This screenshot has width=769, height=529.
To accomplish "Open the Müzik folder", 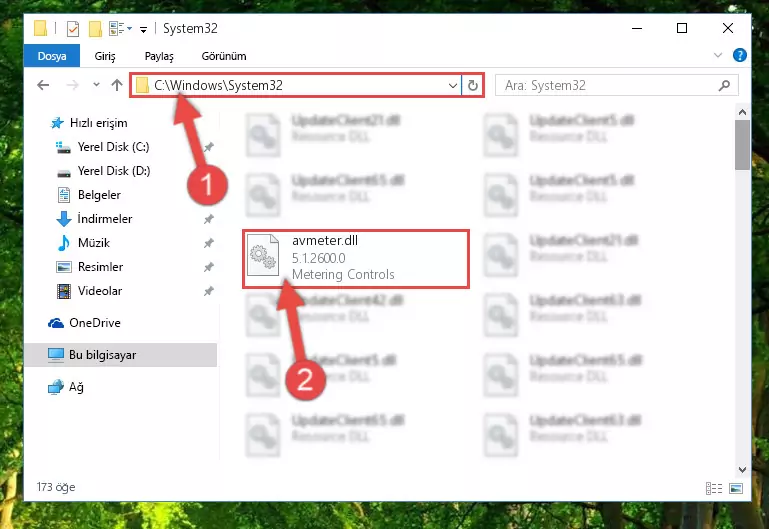I will (94, 243).
